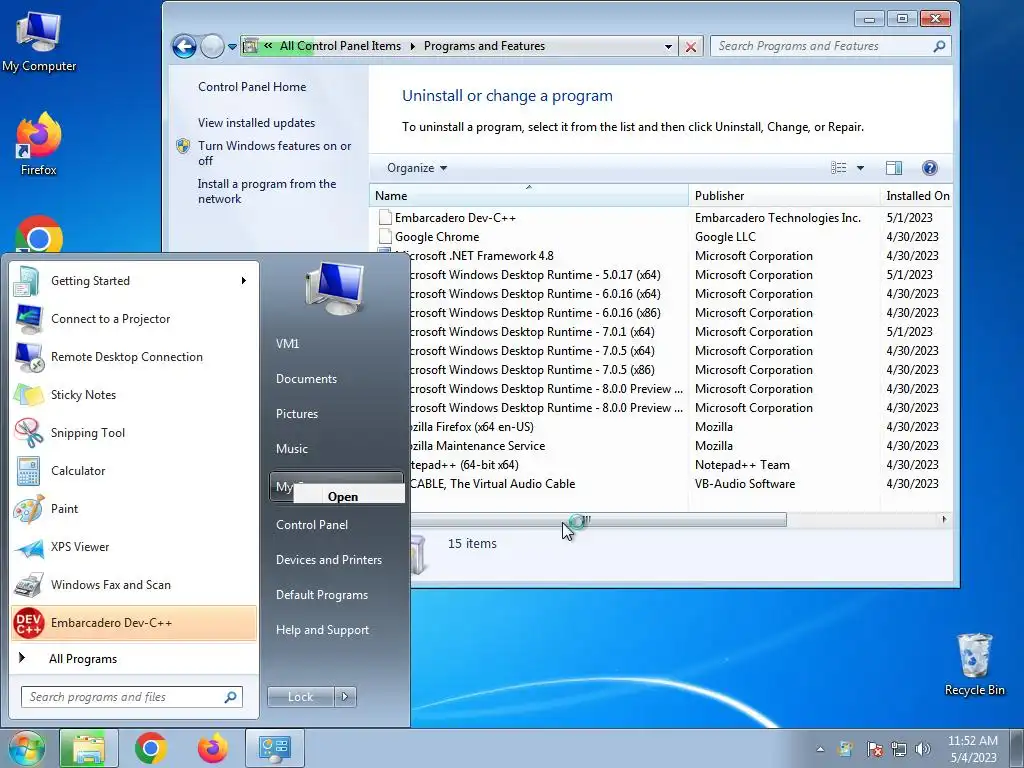
Task: Open Getting Started in Start menu
Action: click(134, 281)
